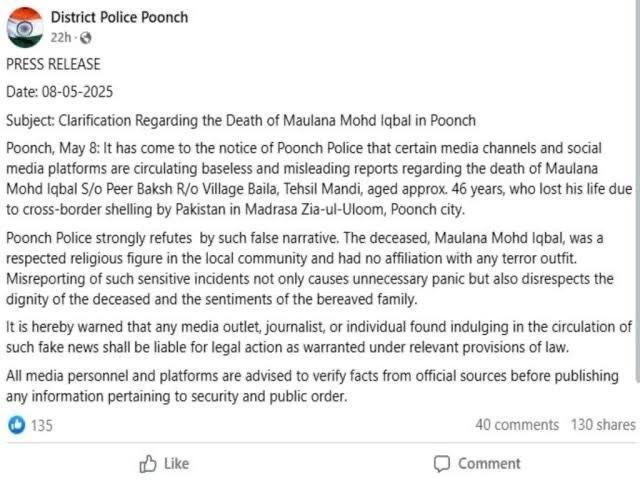Click the blue like reaction icon

tap(17, 425)
